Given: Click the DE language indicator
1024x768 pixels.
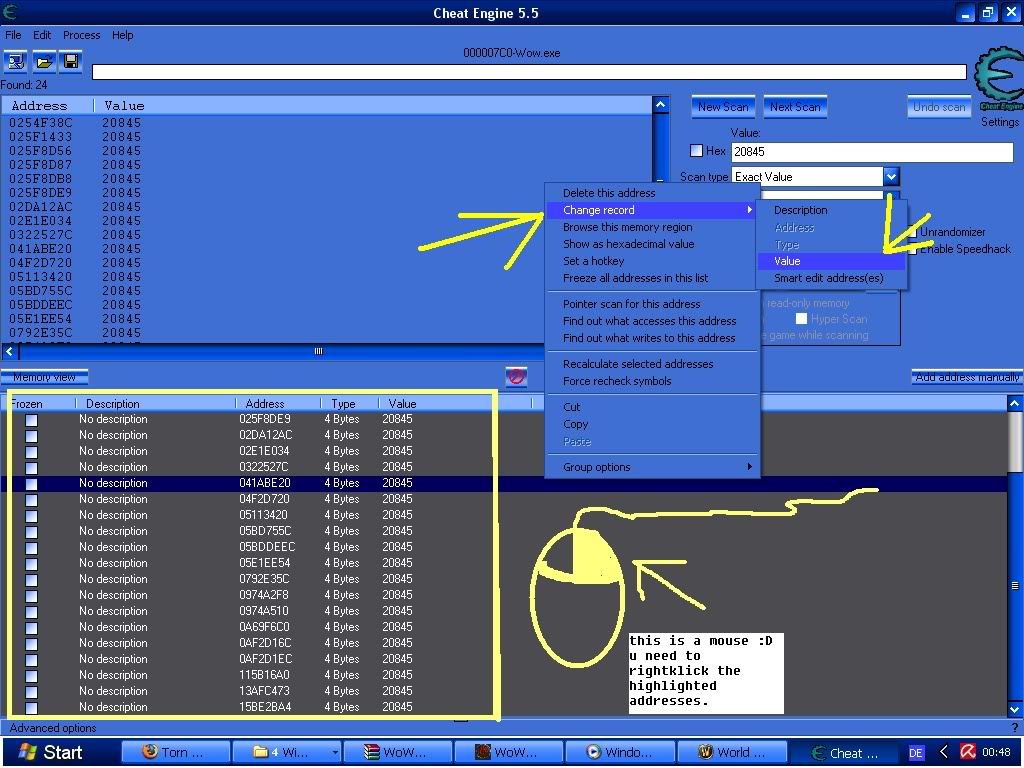Looking at the screenshot, I should coord(916,753).
